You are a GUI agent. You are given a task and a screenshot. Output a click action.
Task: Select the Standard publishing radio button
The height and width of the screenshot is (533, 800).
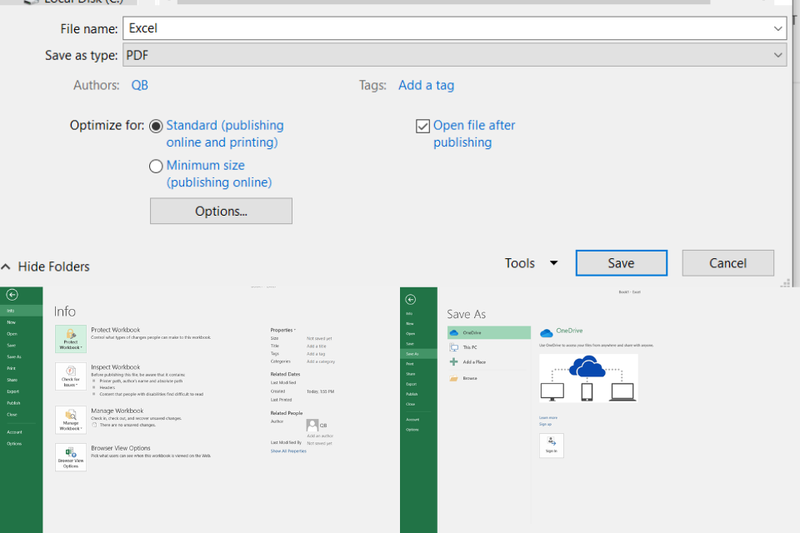[156, 126]
